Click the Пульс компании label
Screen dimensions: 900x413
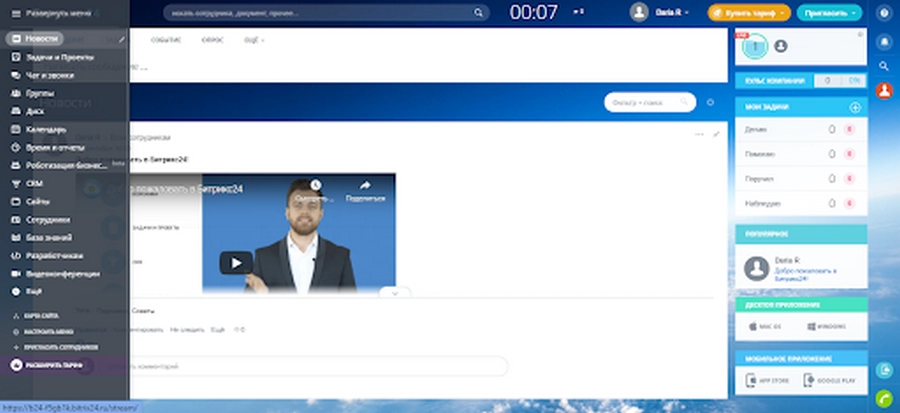pyautogui.click(x=775, y=81)
